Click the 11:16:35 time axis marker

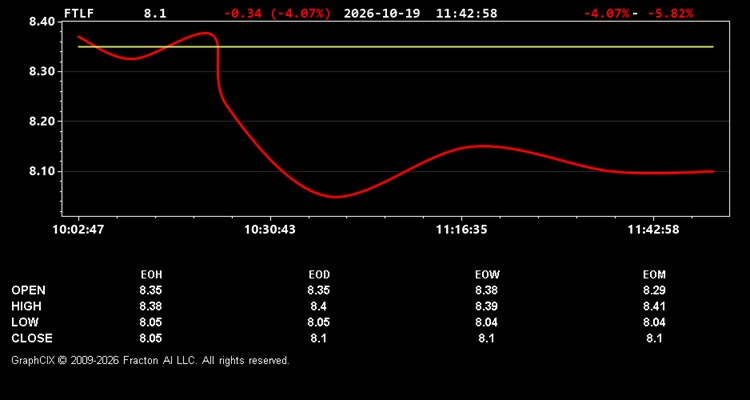click(461, 230)
